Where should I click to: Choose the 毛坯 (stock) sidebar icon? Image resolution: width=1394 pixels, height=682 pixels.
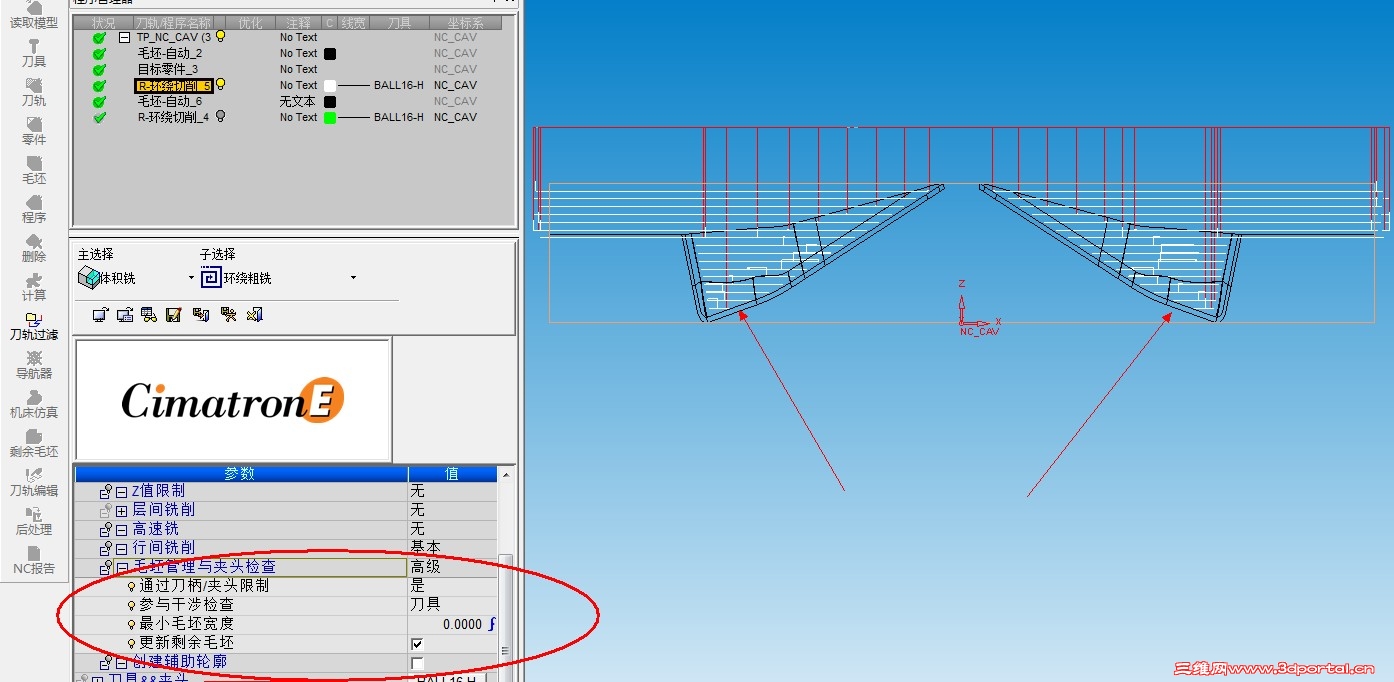pyautogui.click(x=34, y=170)
